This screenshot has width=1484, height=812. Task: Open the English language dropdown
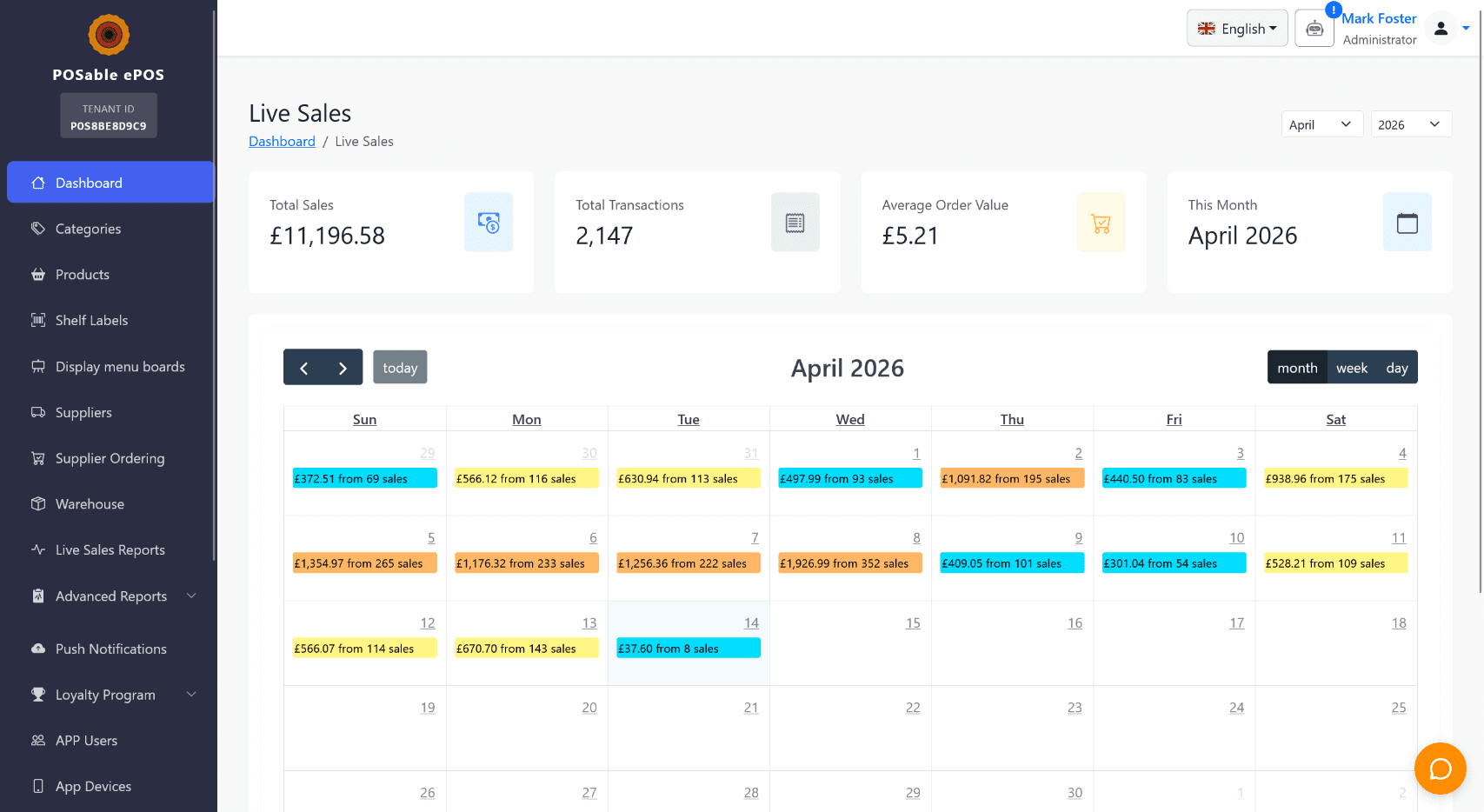click(1236, 29)
